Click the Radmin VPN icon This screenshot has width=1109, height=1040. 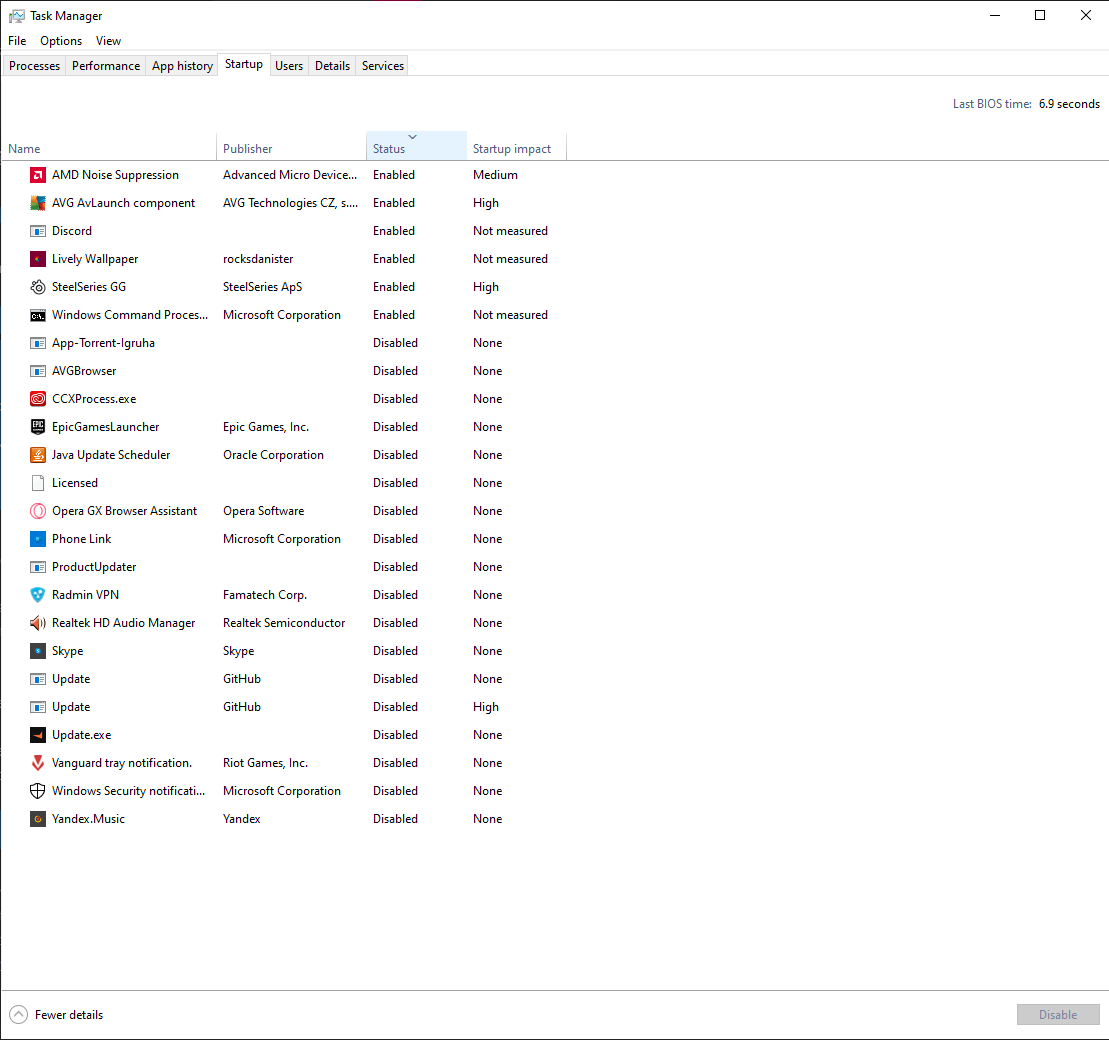tap(37, 595)
